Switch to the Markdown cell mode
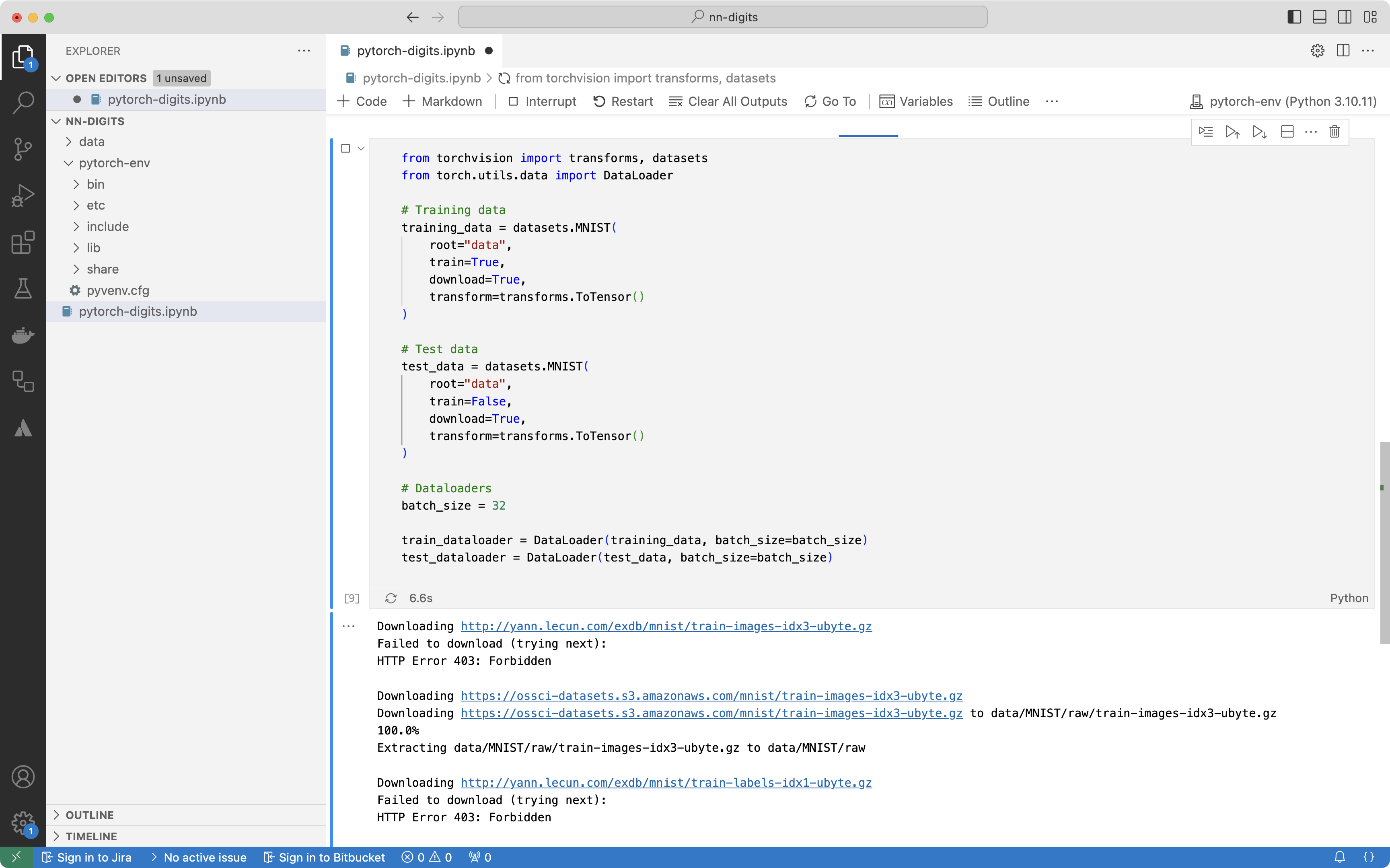This screenshot has width=1390, height=868. [x=444, y=101]
